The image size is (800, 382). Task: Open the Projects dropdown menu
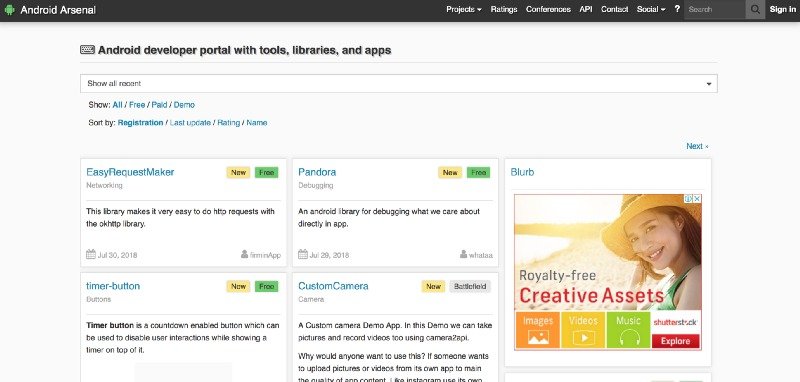[x=464, y=9]
